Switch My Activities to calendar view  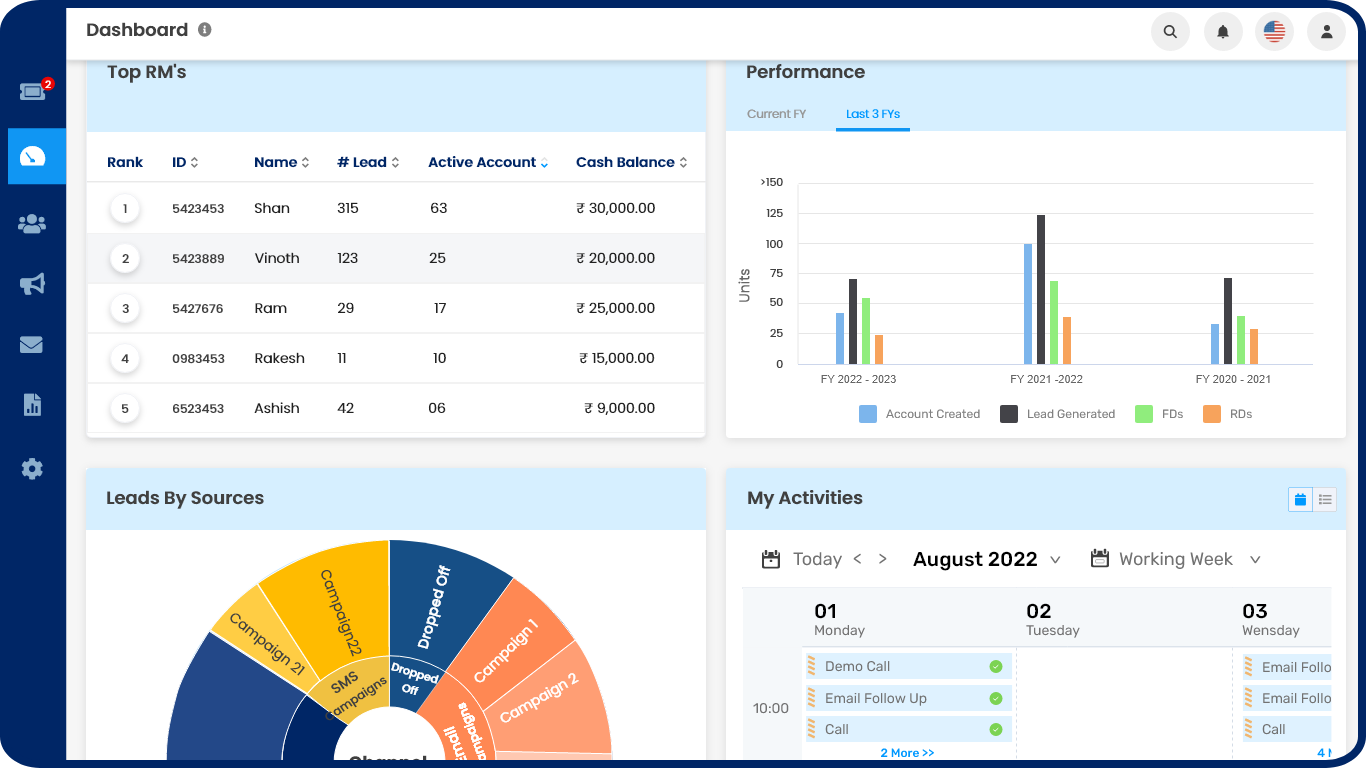[1300, 499]
